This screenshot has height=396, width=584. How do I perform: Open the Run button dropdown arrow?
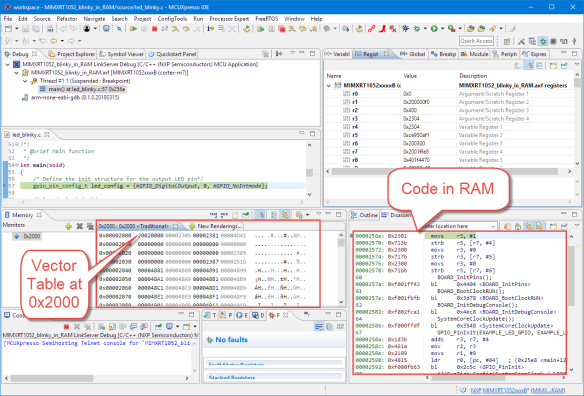click(442, 29)
